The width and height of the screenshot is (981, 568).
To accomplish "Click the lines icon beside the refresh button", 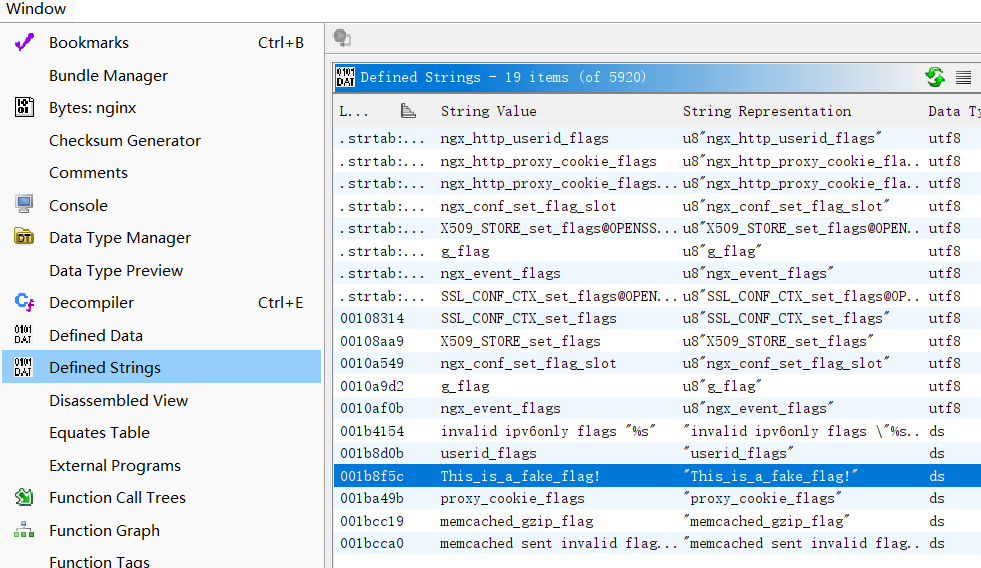I will click(963, 77).
